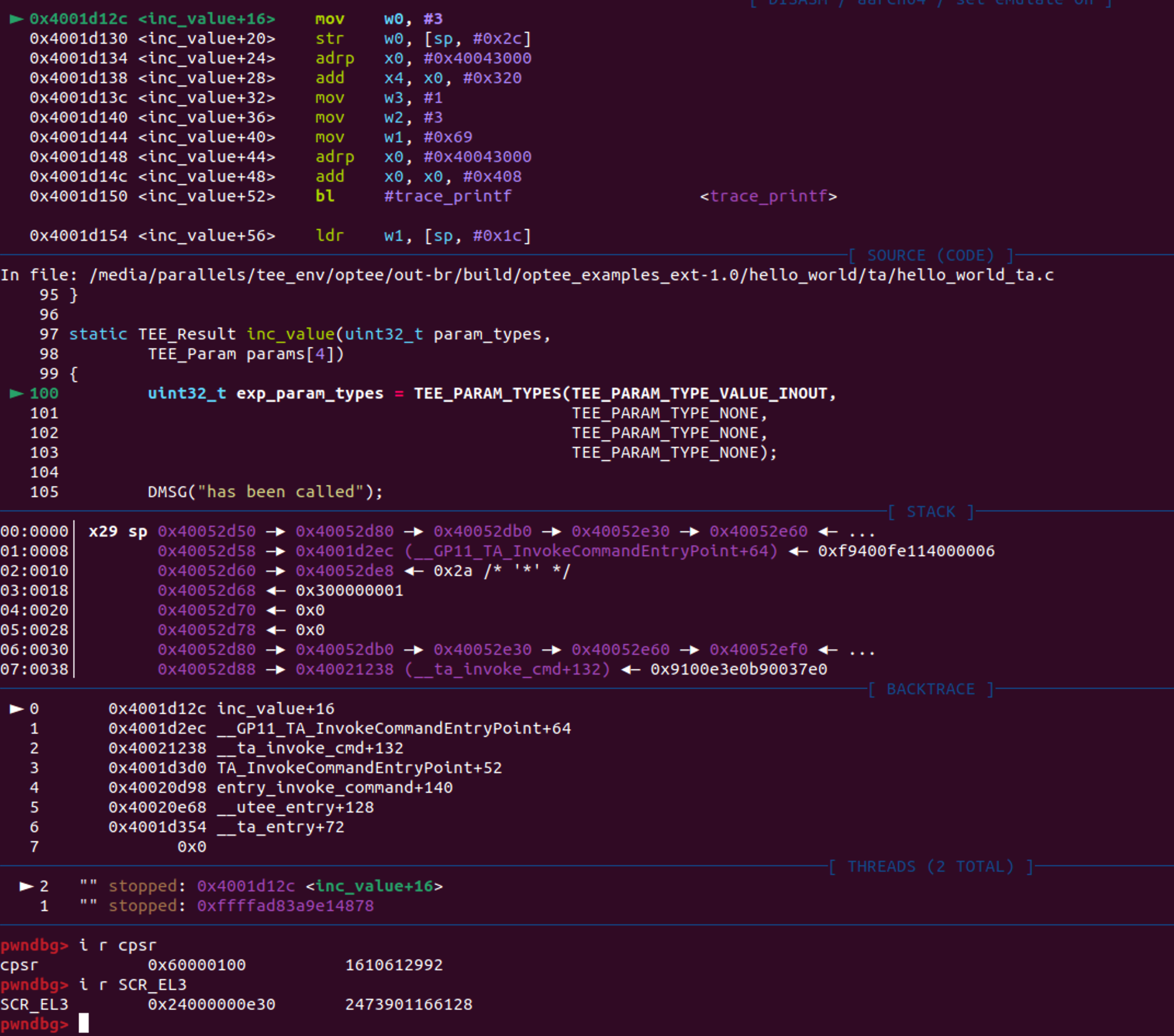The image size is (1174, 1036).
Task: Select the 'mov w1, #0x69' instruction
Action: (394, 137)
